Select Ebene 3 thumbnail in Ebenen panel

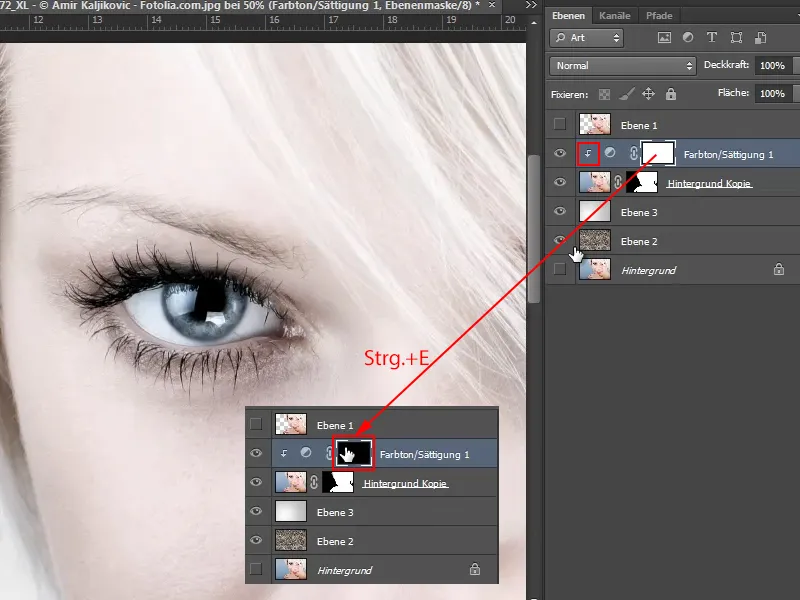coord(595,211)
